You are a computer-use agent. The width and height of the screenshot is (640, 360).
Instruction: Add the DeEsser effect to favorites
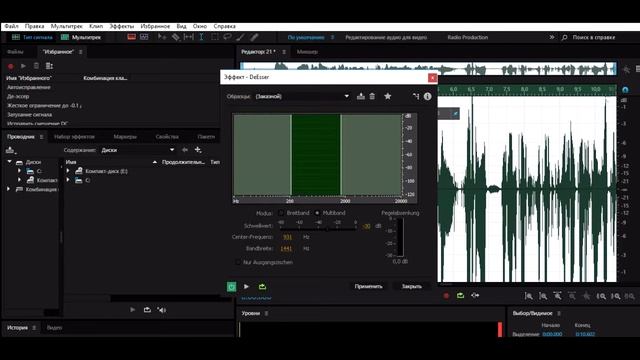coord(388,96)
